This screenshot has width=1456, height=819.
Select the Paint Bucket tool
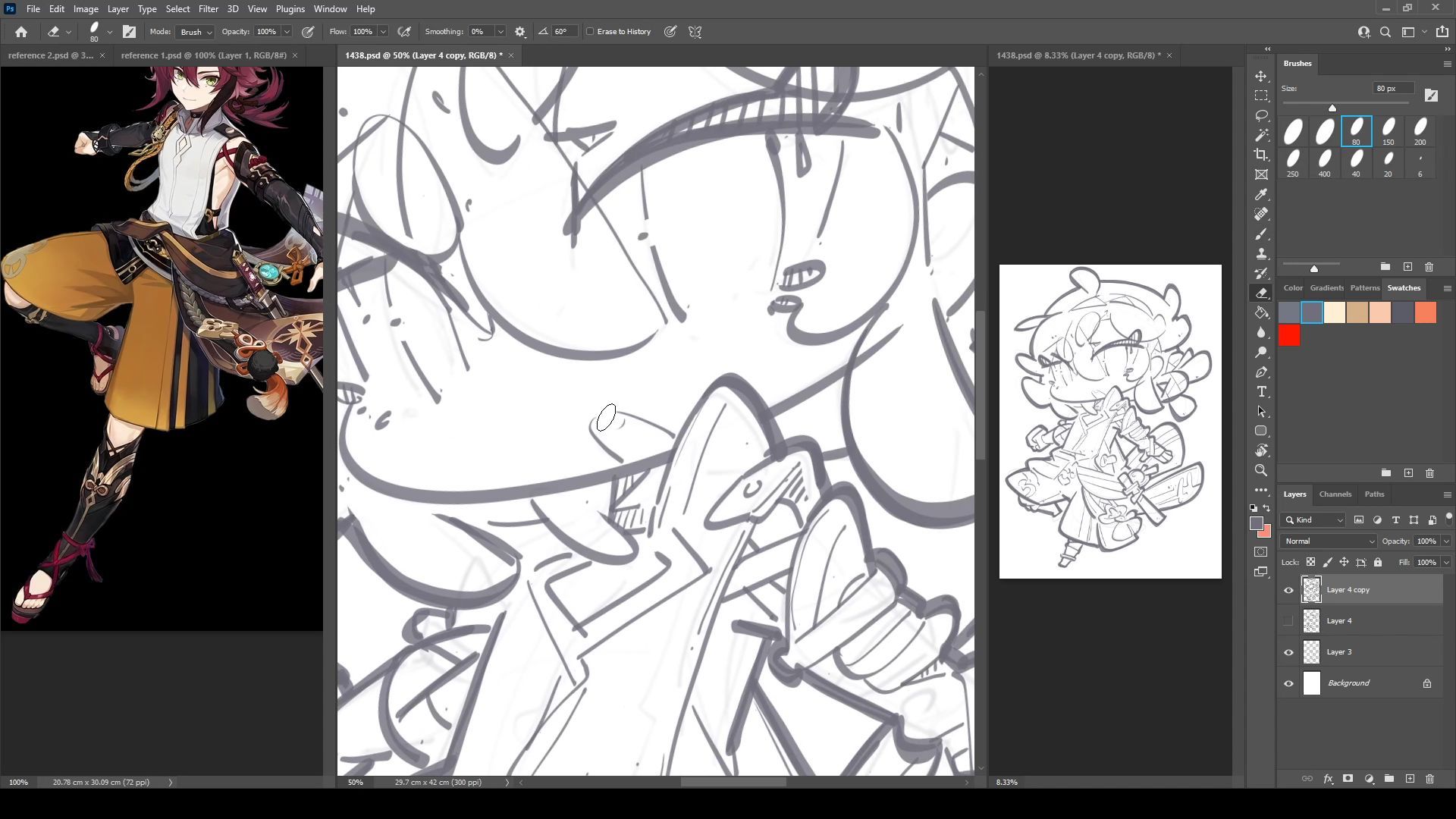coord(1261,313)
